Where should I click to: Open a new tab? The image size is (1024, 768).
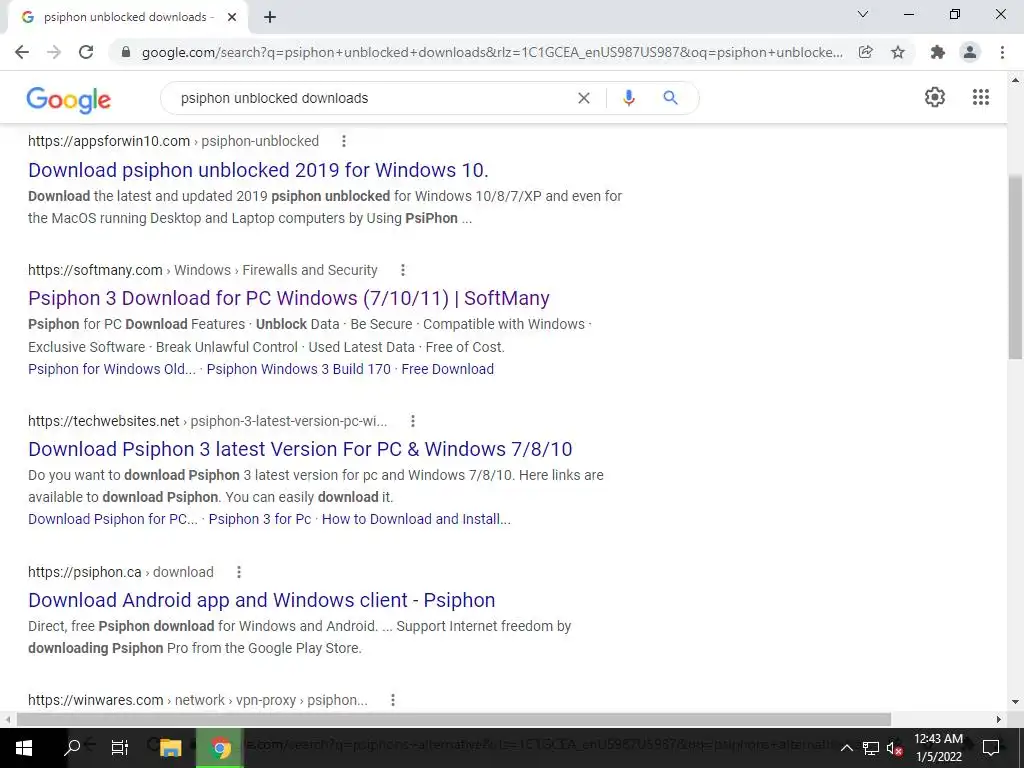tap(270, 18)
